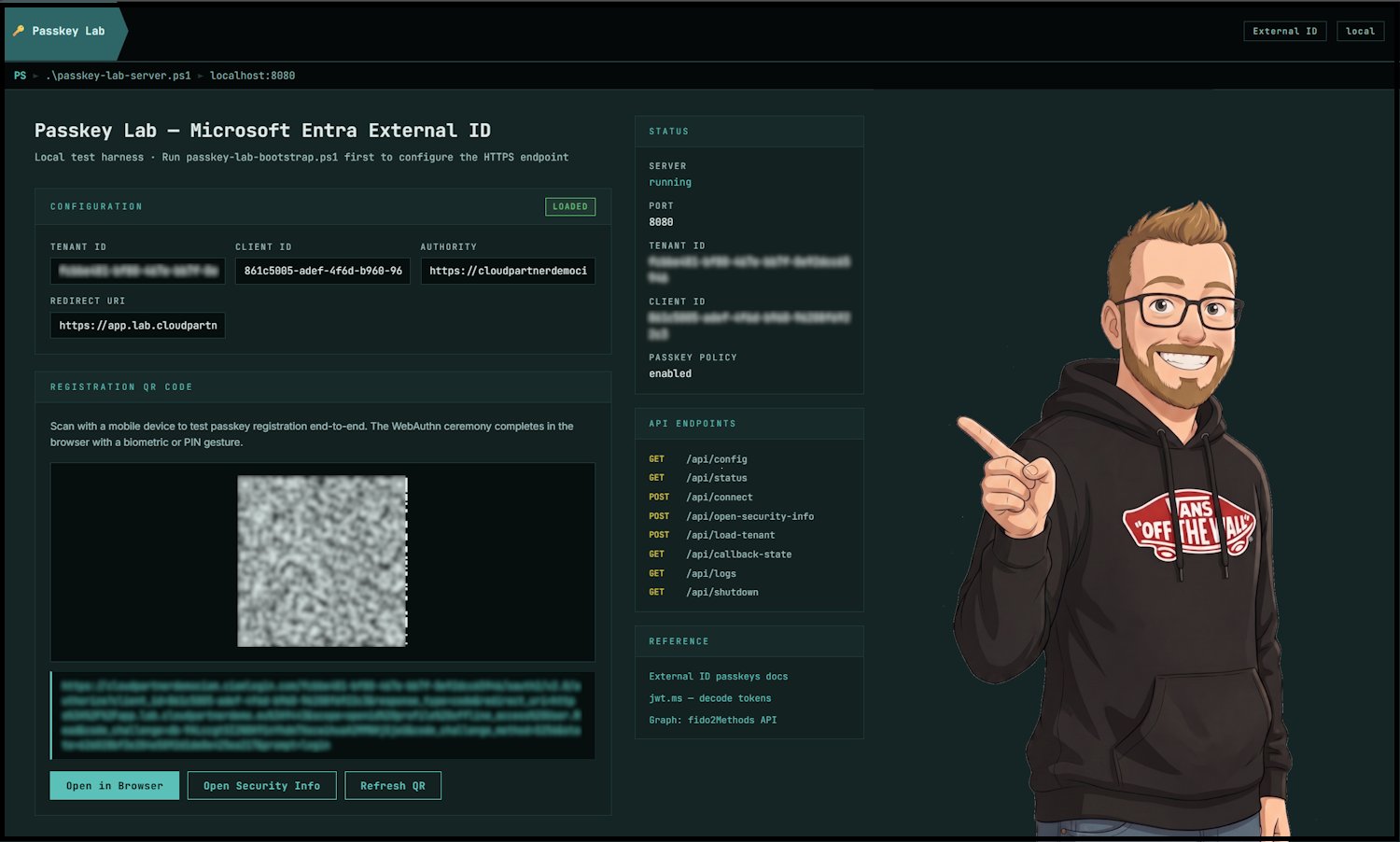
Task: Open External ID passkeys docs link
Action: pyautogui.click(x=718, y=676)
